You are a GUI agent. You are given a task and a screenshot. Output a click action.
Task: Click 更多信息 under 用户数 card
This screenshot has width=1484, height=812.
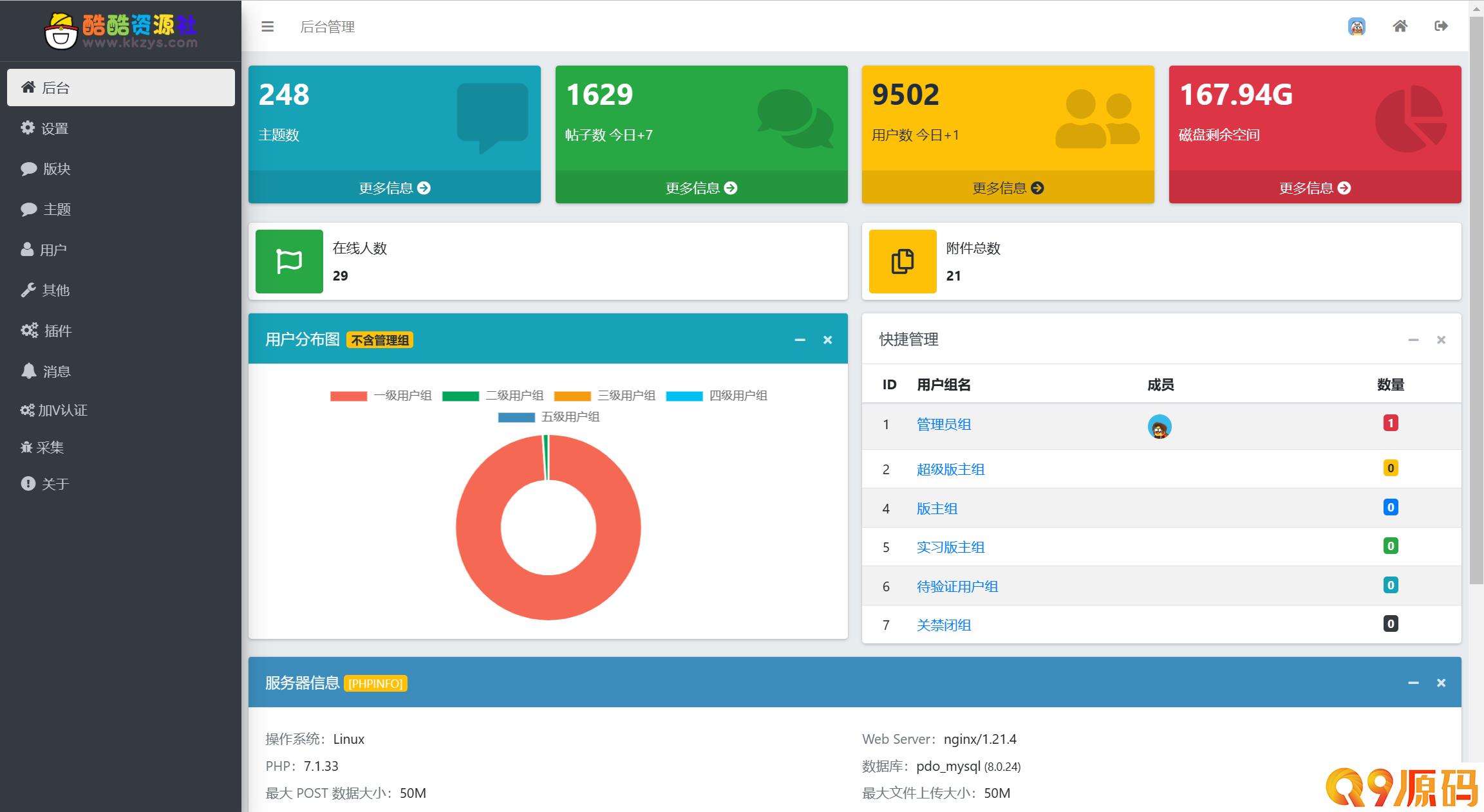(x=1008, y=188)
